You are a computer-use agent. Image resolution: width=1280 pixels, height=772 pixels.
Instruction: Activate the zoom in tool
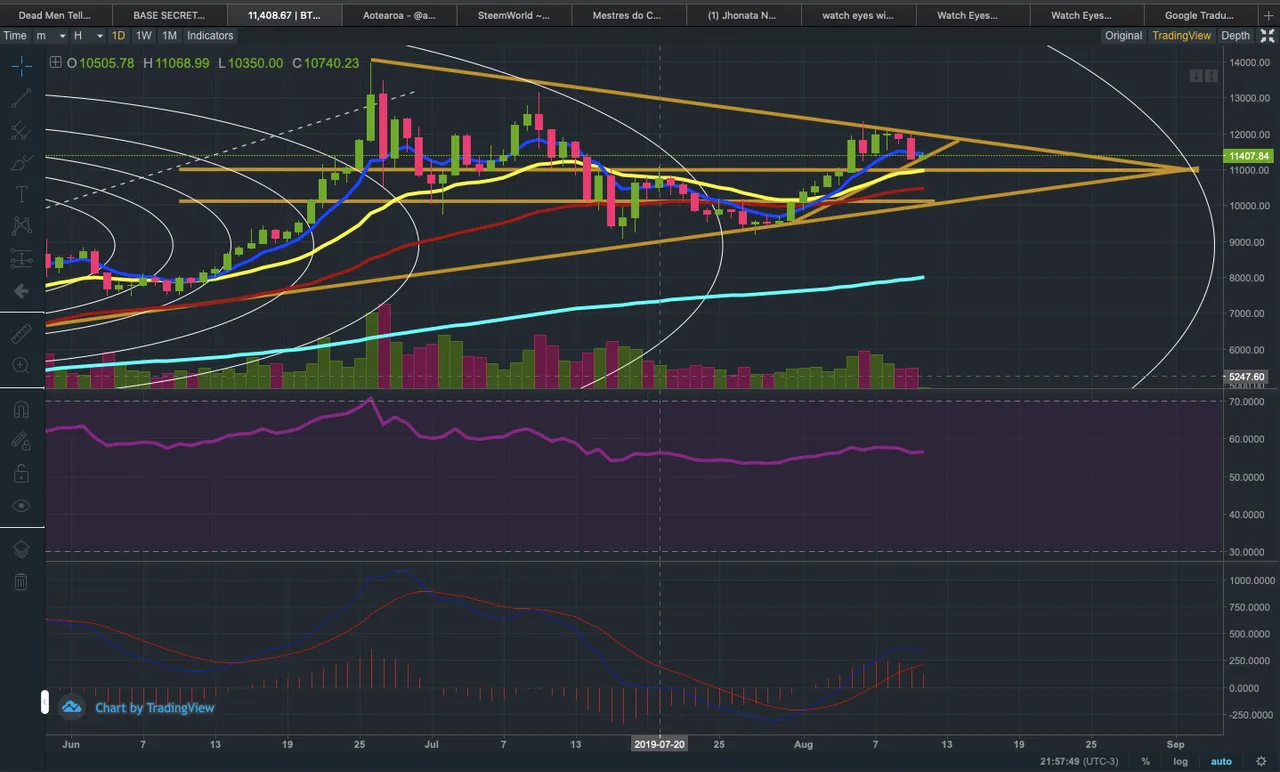21,365
